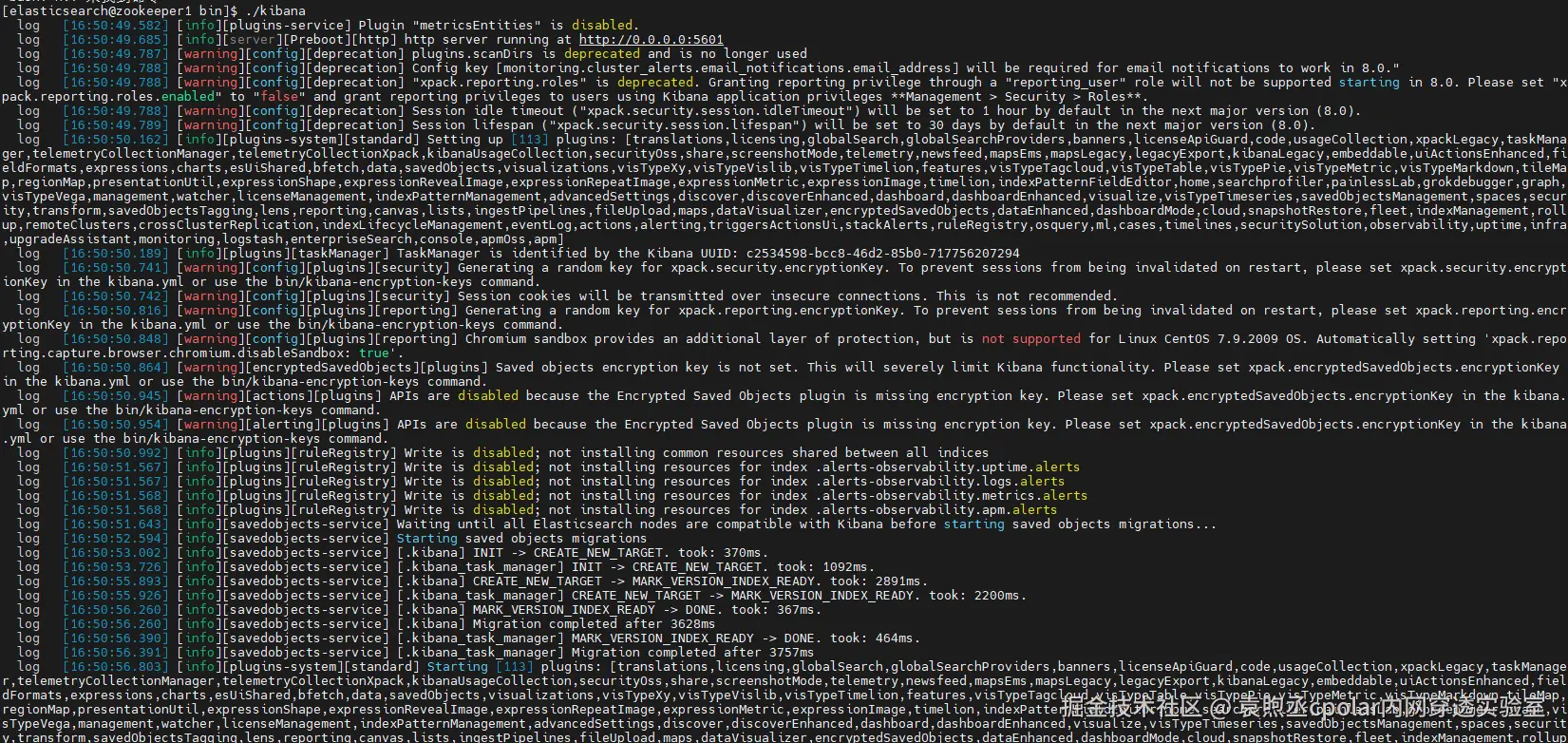Open the http://0.0.0.0:5601 server link

652,39
